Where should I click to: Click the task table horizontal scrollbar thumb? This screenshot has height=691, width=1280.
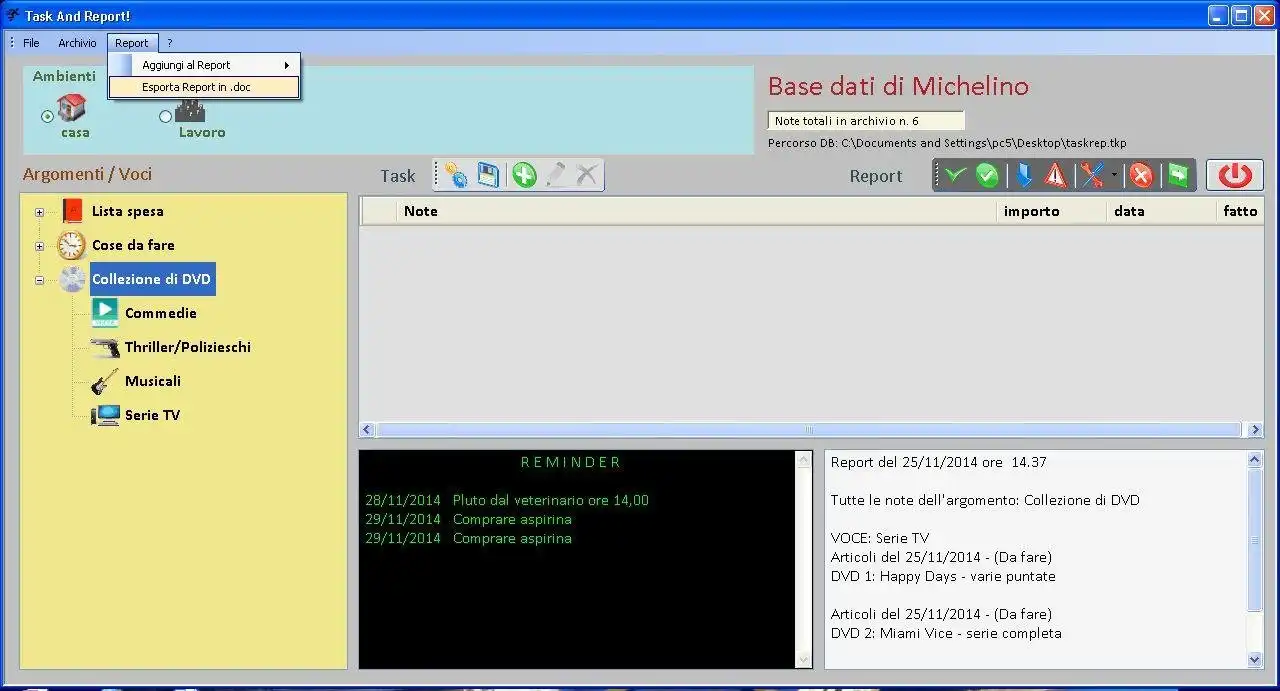coord(809,430)
